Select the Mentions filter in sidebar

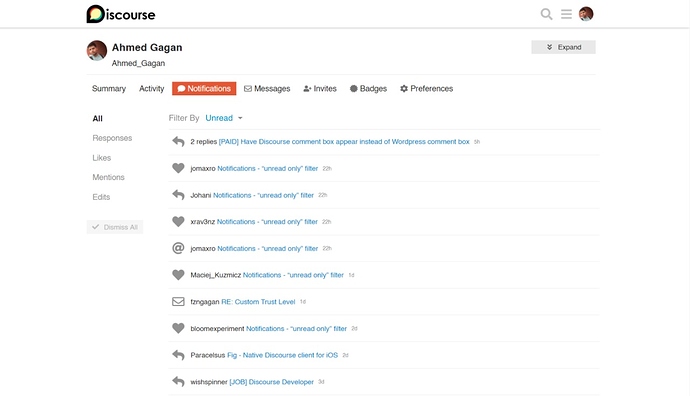[x=108, y=177]
